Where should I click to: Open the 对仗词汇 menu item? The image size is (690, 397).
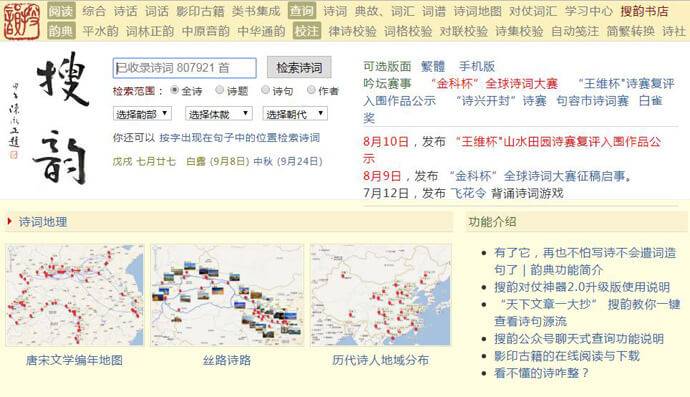[533, 11]
